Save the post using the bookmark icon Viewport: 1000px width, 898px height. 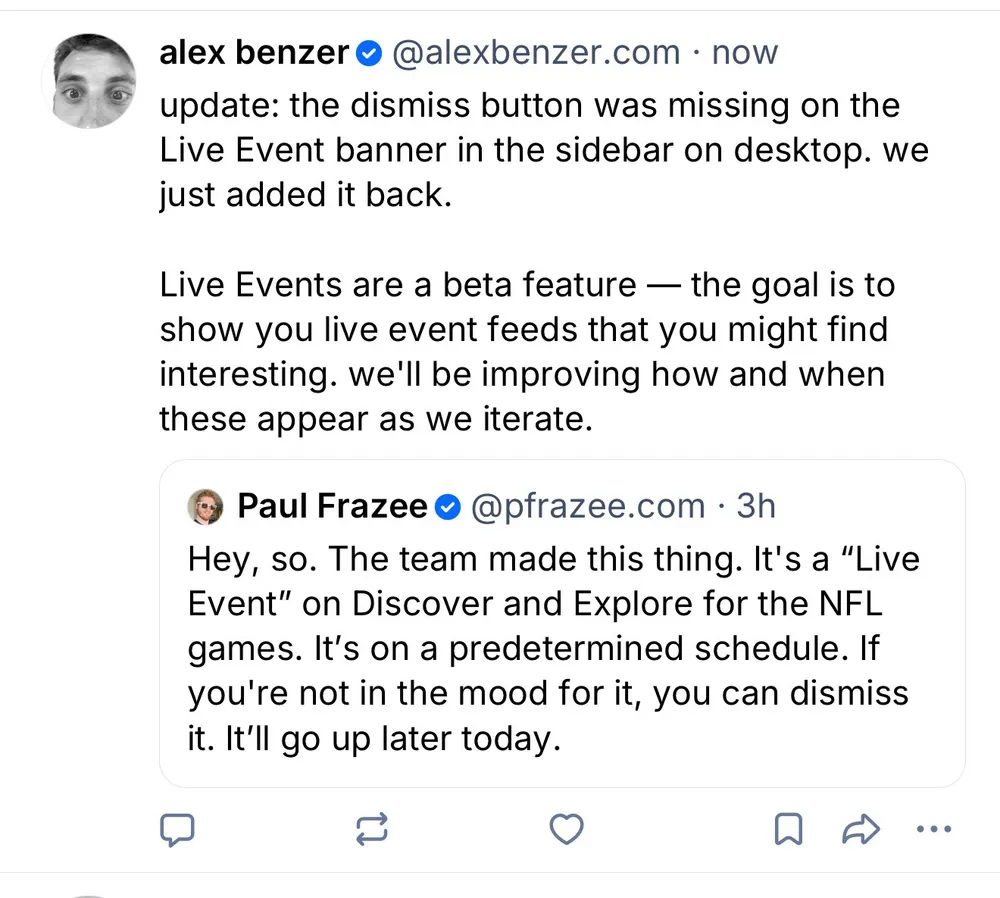click(789, 828)
